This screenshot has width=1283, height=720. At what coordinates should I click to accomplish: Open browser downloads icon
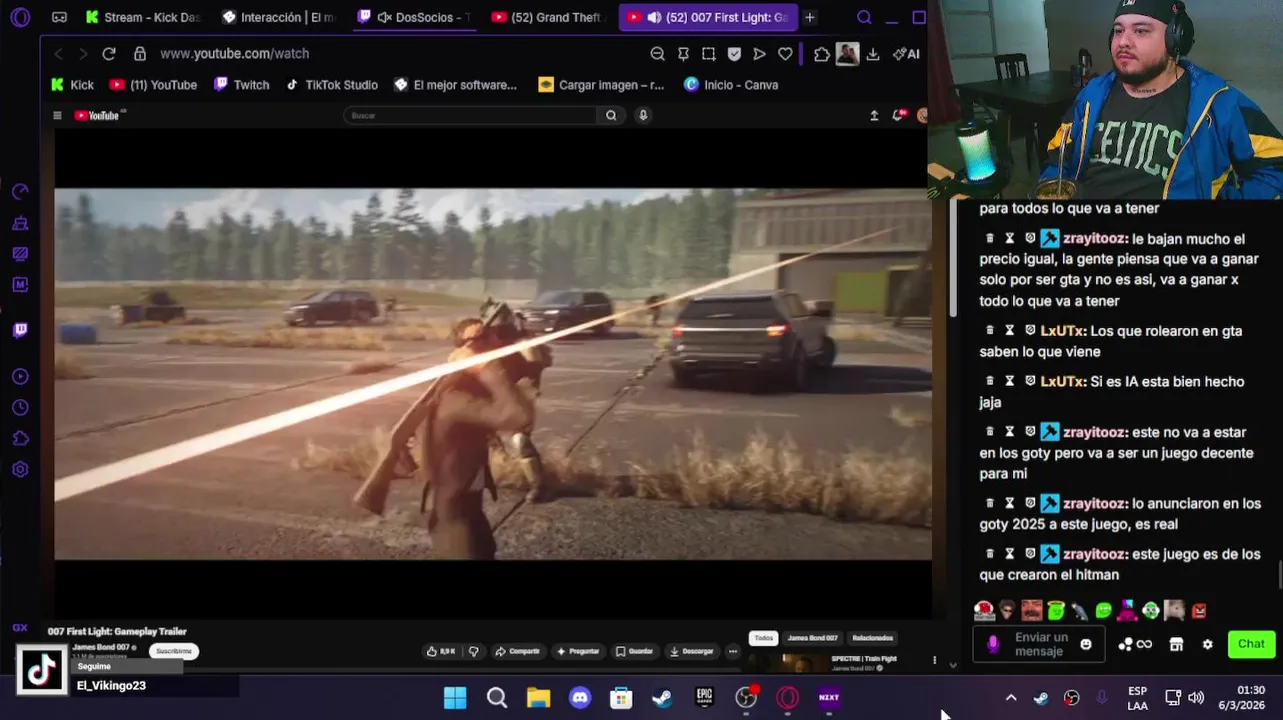point(873,54)
